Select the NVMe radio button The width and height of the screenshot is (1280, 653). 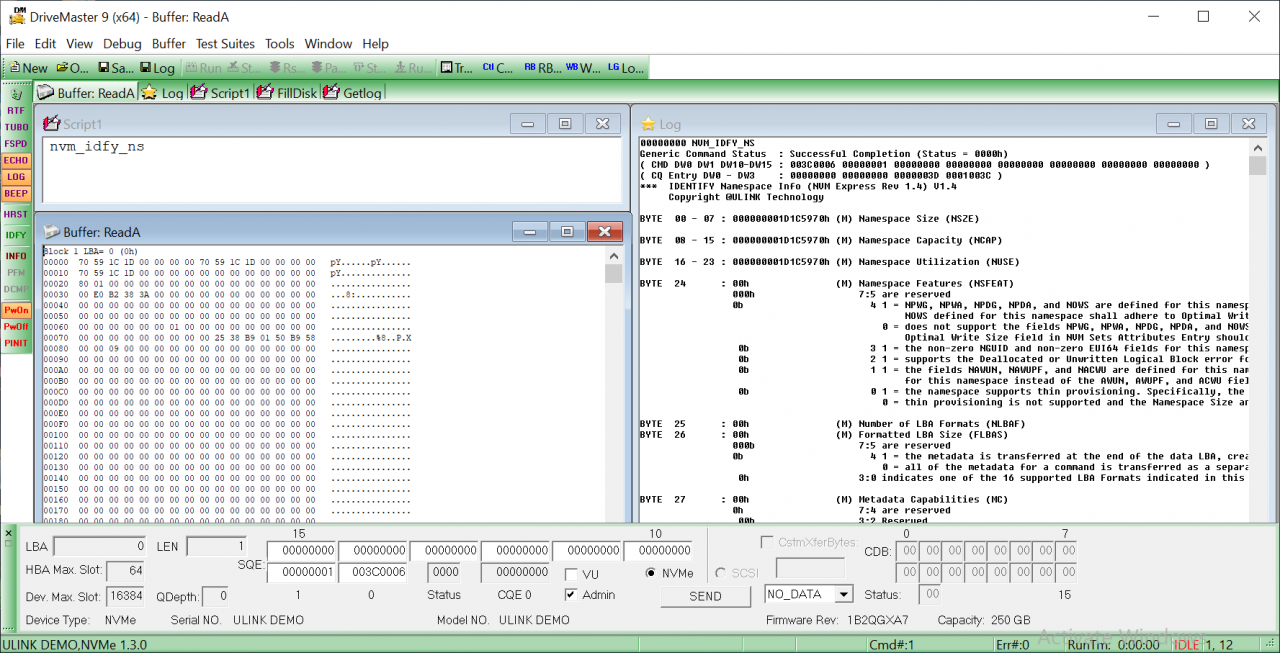point(651,573)
